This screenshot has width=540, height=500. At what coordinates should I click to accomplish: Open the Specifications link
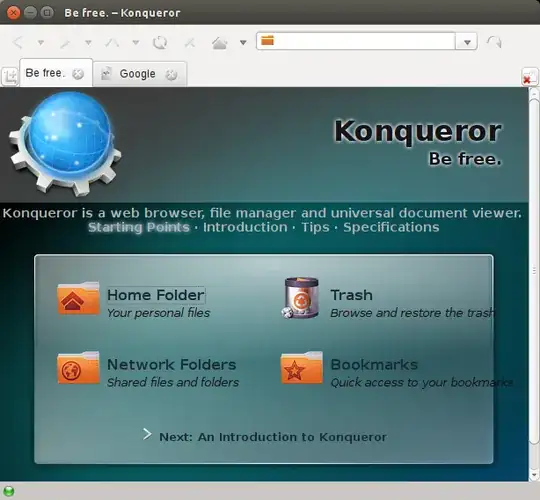point(391,228)
